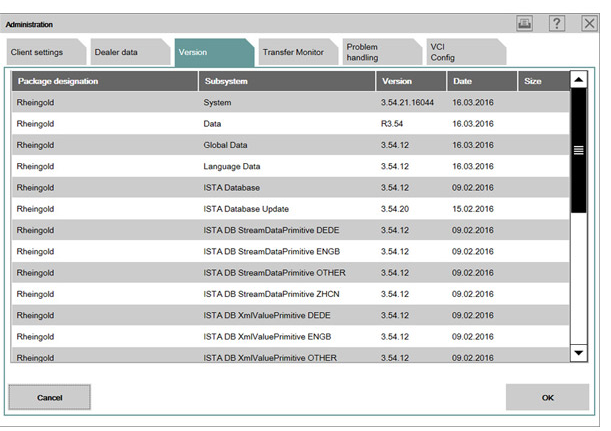Click the print icon in title bar
611x431 pixels.
coord(524,23)
